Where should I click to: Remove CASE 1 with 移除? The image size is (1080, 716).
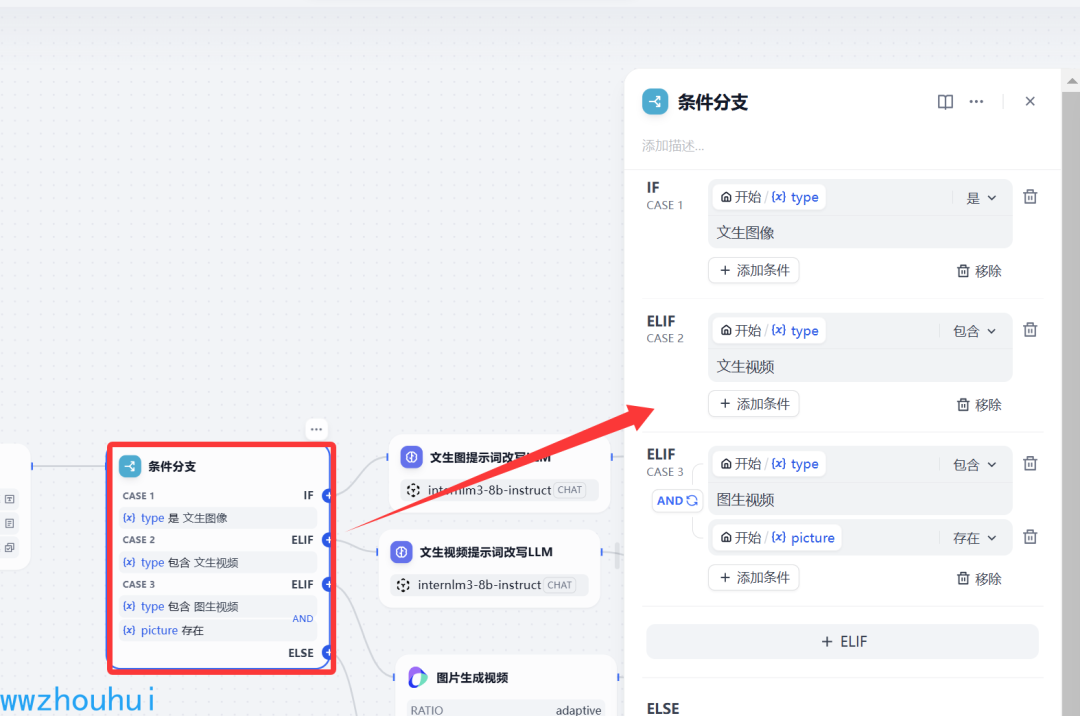[x=979, y=271]
